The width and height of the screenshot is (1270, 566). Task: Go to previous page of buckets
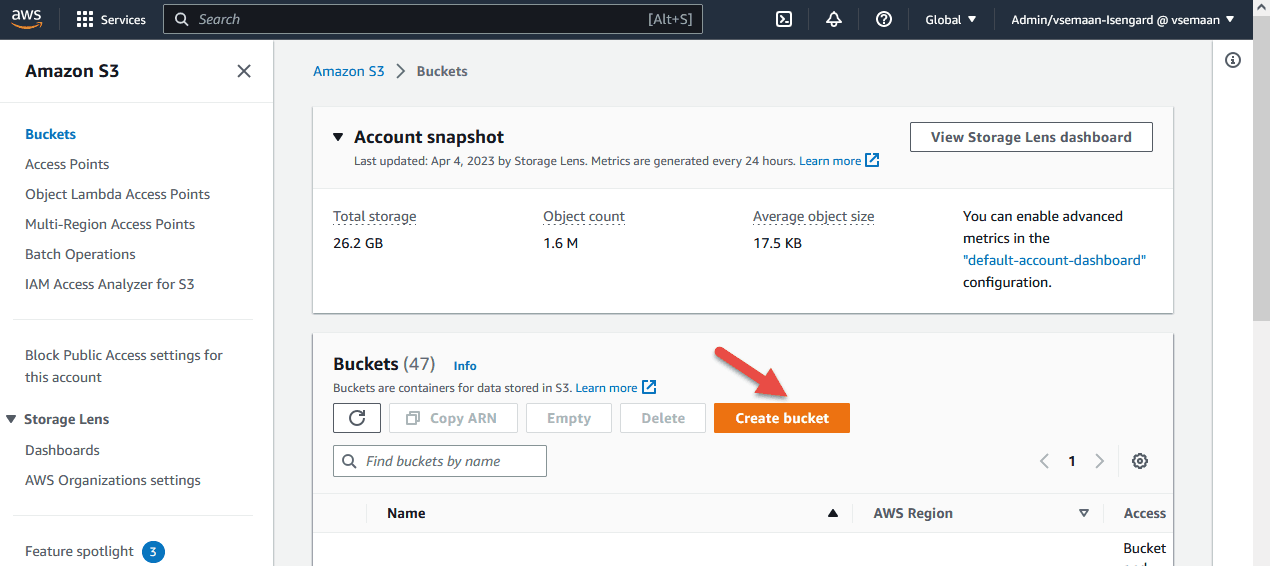(1044, 461)
